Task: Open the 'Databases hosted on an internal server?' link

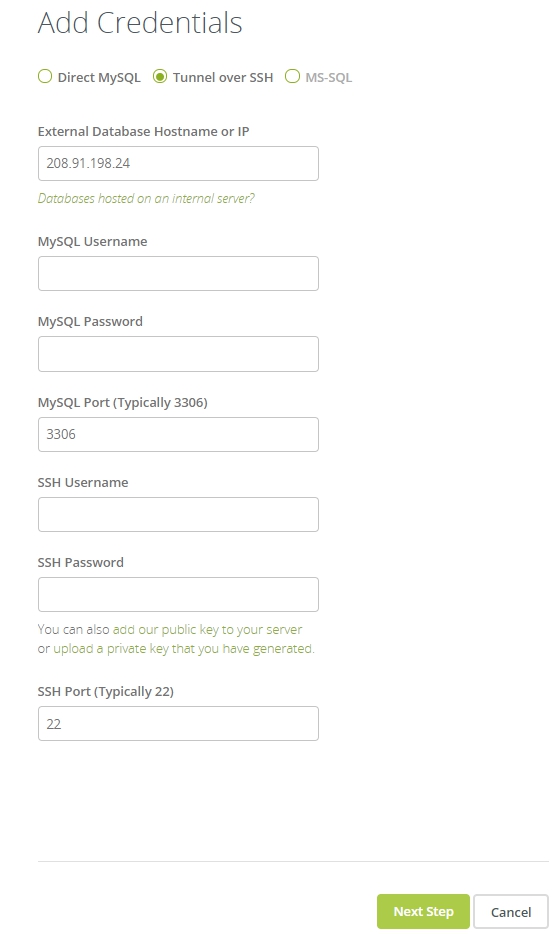Action: click(146, 199)
